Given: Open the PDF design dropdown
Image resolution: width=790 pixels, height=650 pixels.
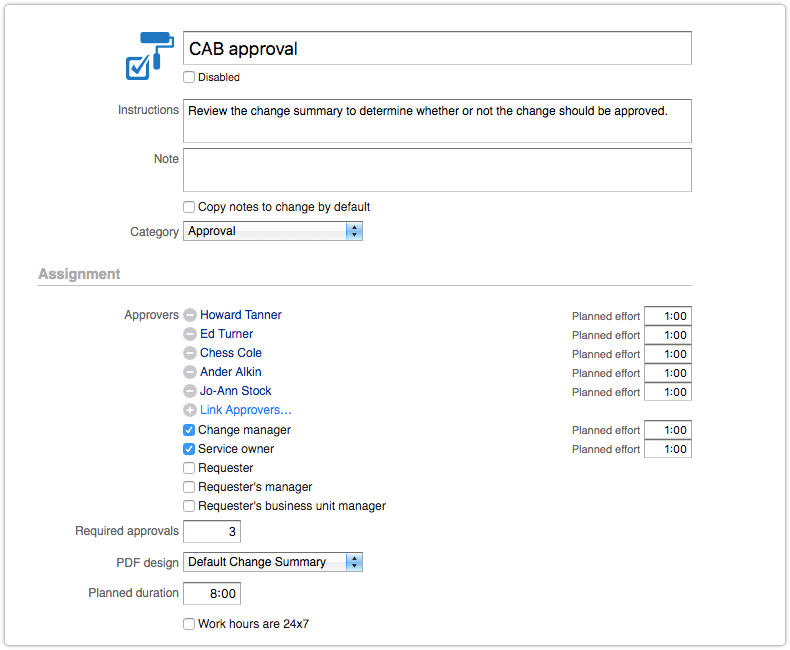Looking at the screenshot, I should click(273, 562).
